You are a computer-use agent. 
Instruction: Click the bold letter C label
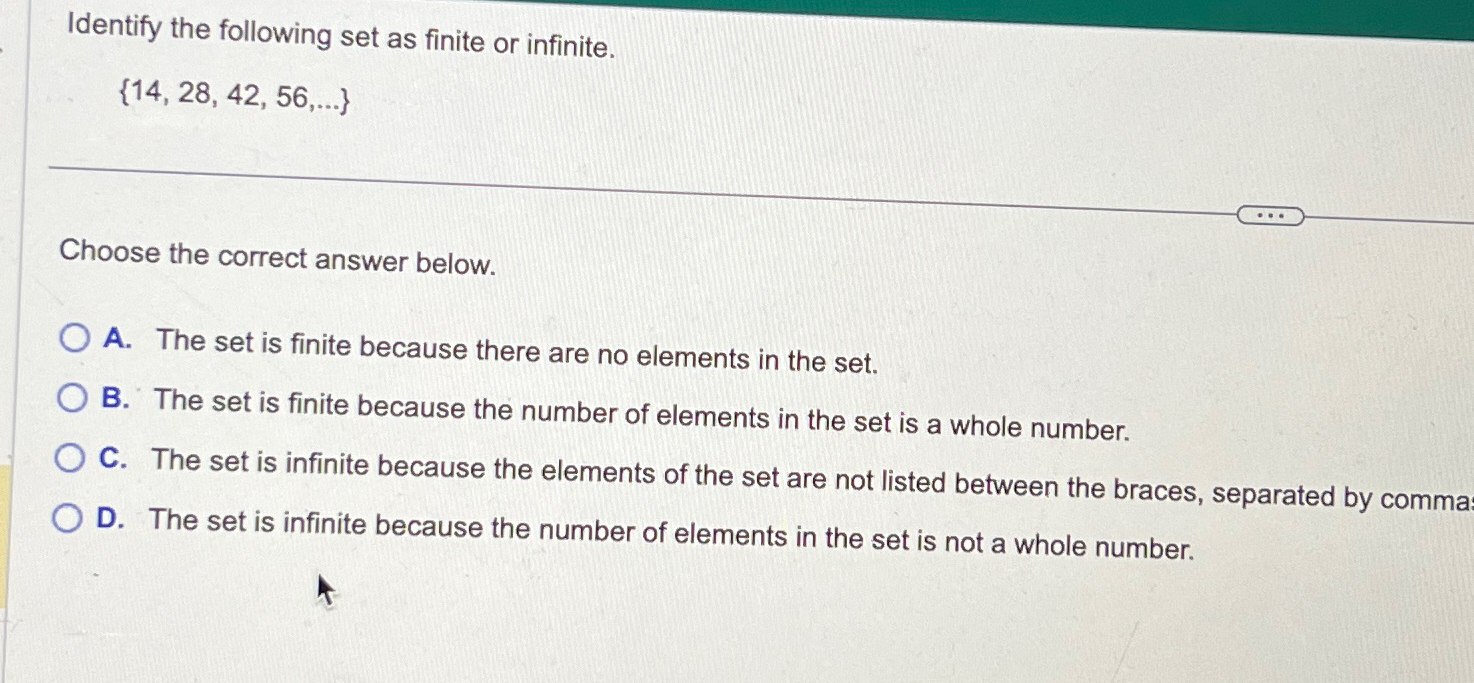[114, 458]
